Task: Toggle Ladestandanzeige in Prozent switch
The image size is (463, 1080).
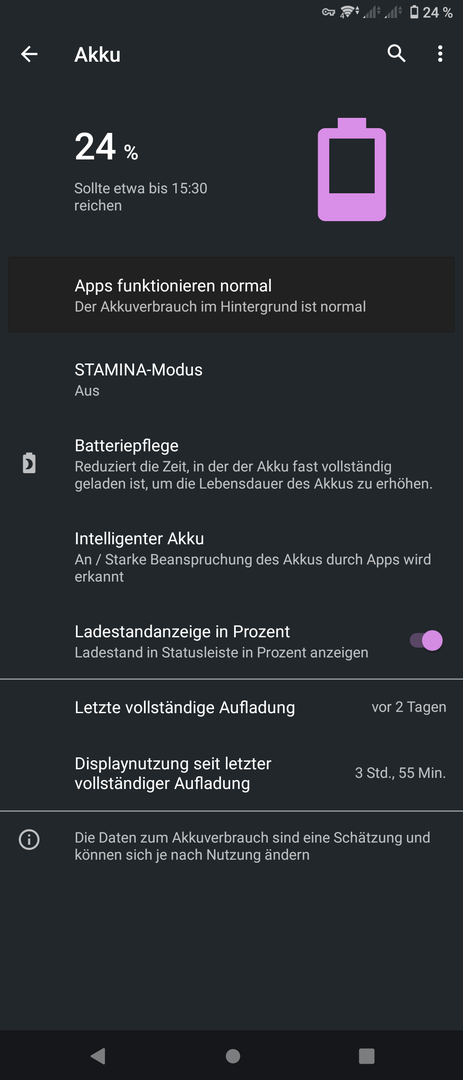Action: (426, 641)
